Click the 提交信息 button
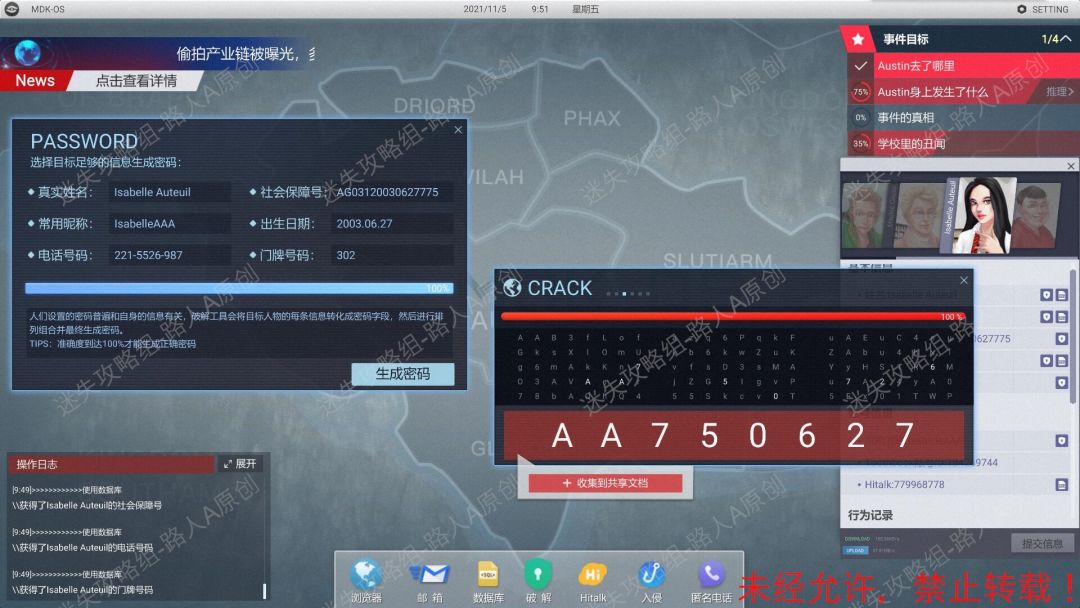 point(1042,543)
